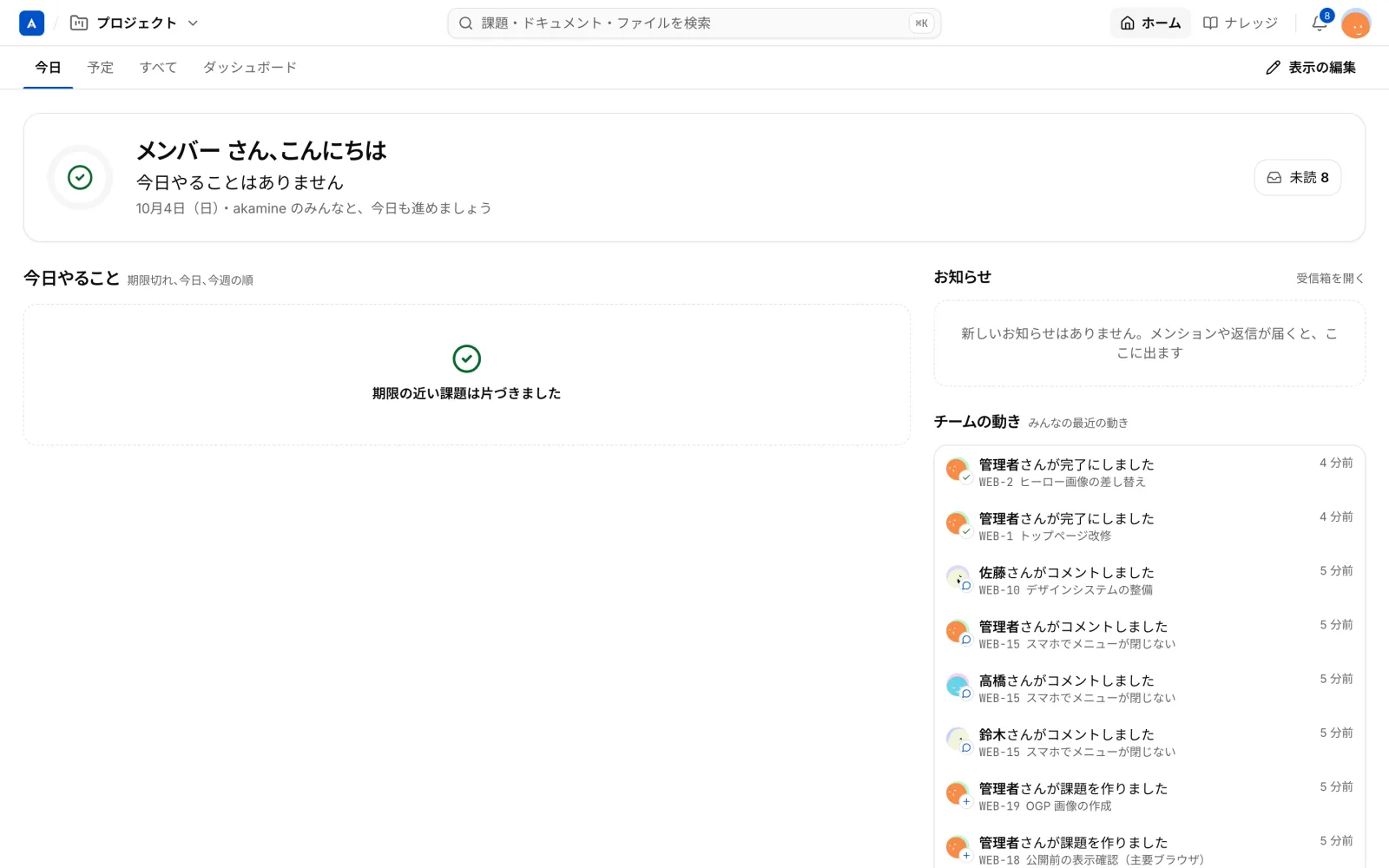Open WEB-19 OGP 画像の作成 activity

tap(1149, 796)
